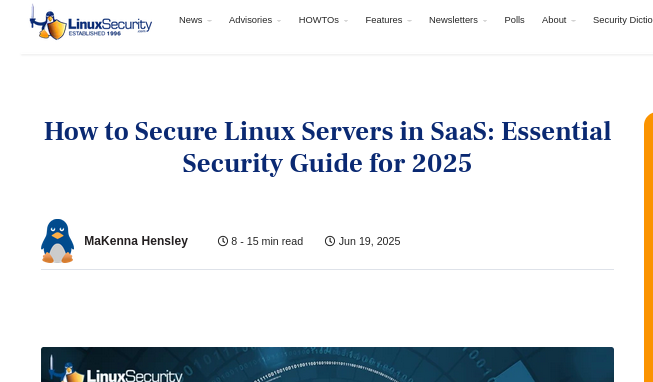Click the LinuxSecurity penguin logo in the header
This screenshot has height=382, width=653.
91,22
